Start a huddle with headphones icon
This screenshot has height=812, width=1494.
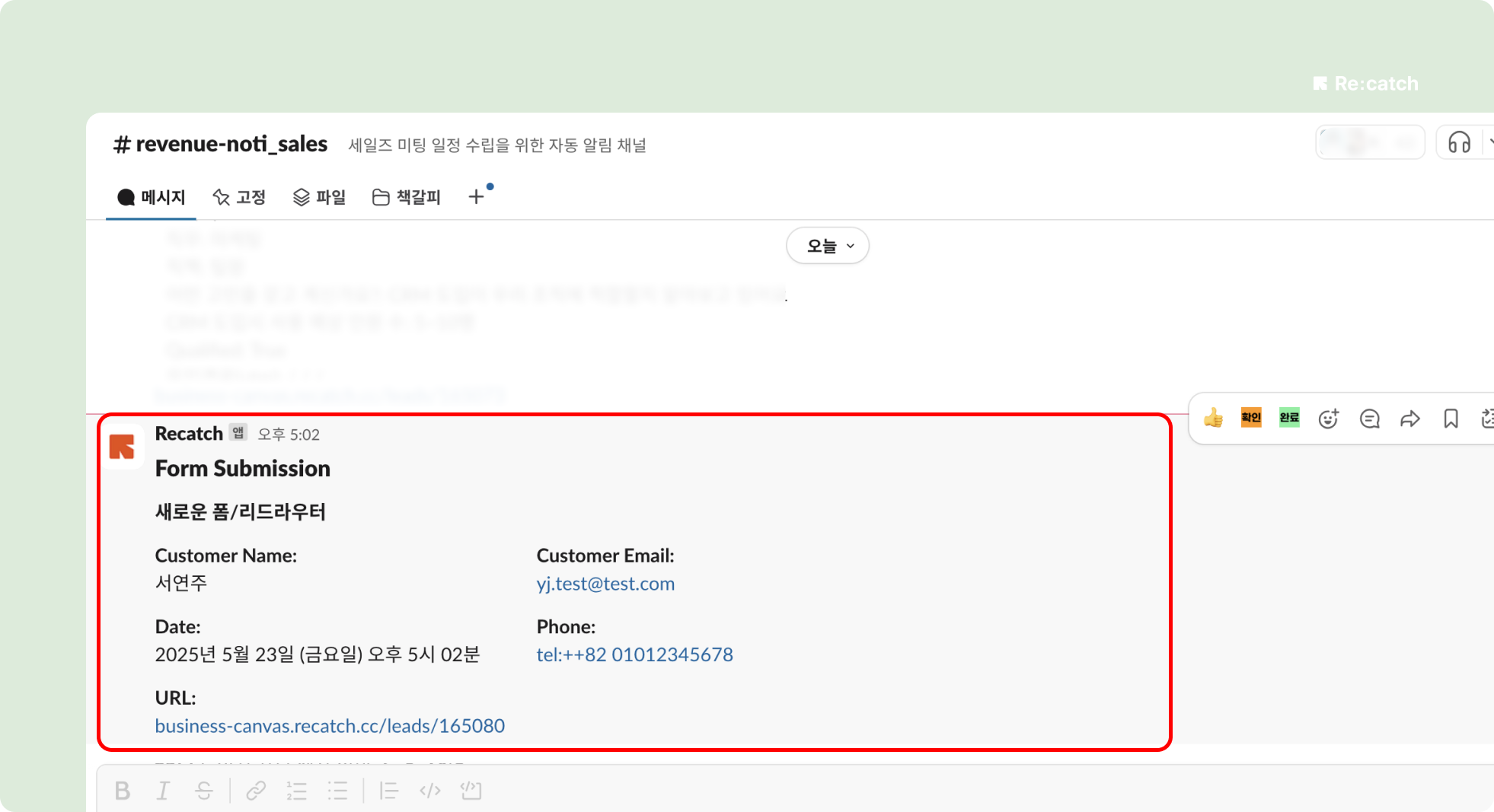(x=1459, y=142)
